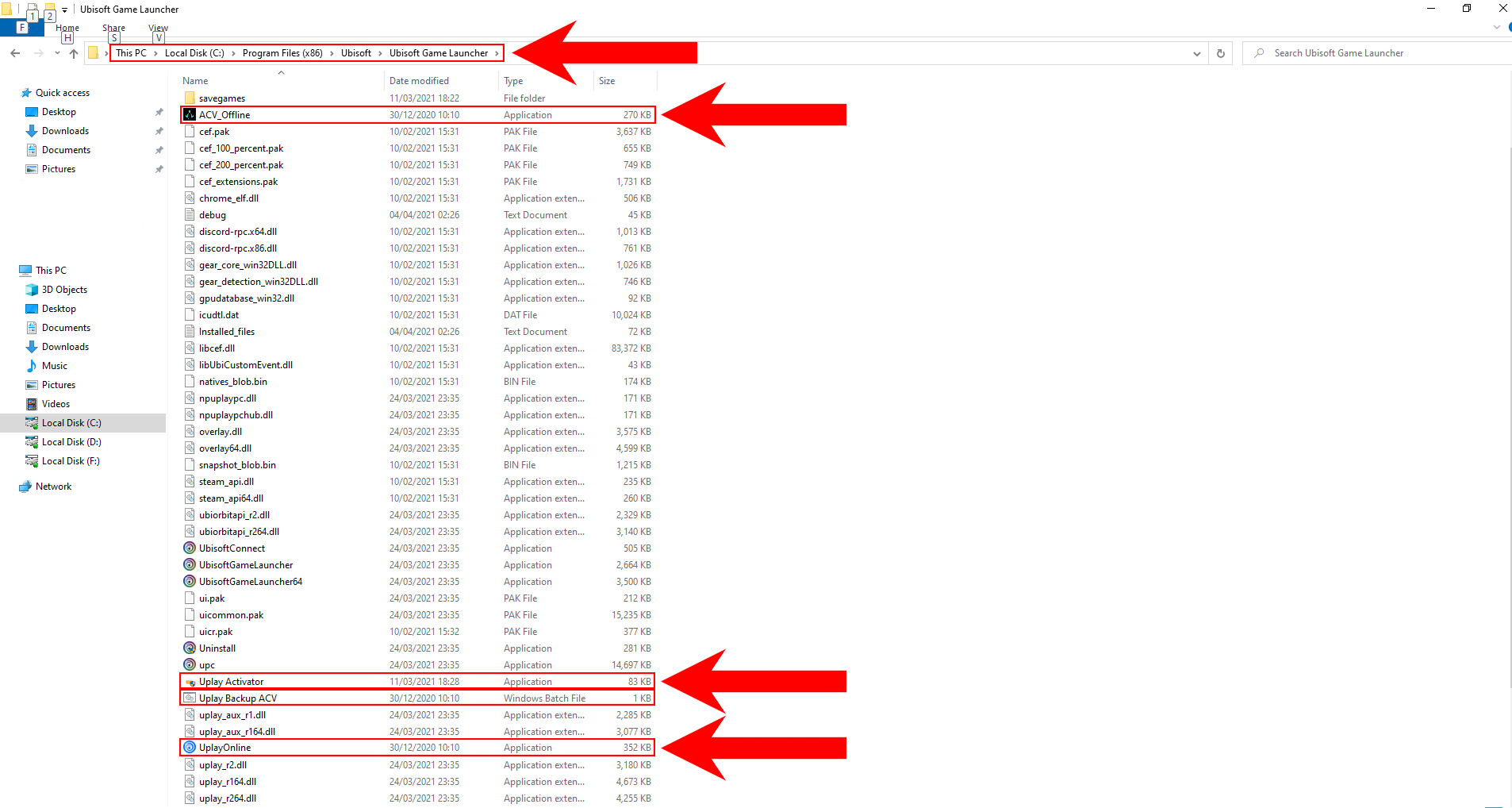This screenshot has height=808, width=1512.
Task: Open Downloads under Quick access
Action: 65,131
